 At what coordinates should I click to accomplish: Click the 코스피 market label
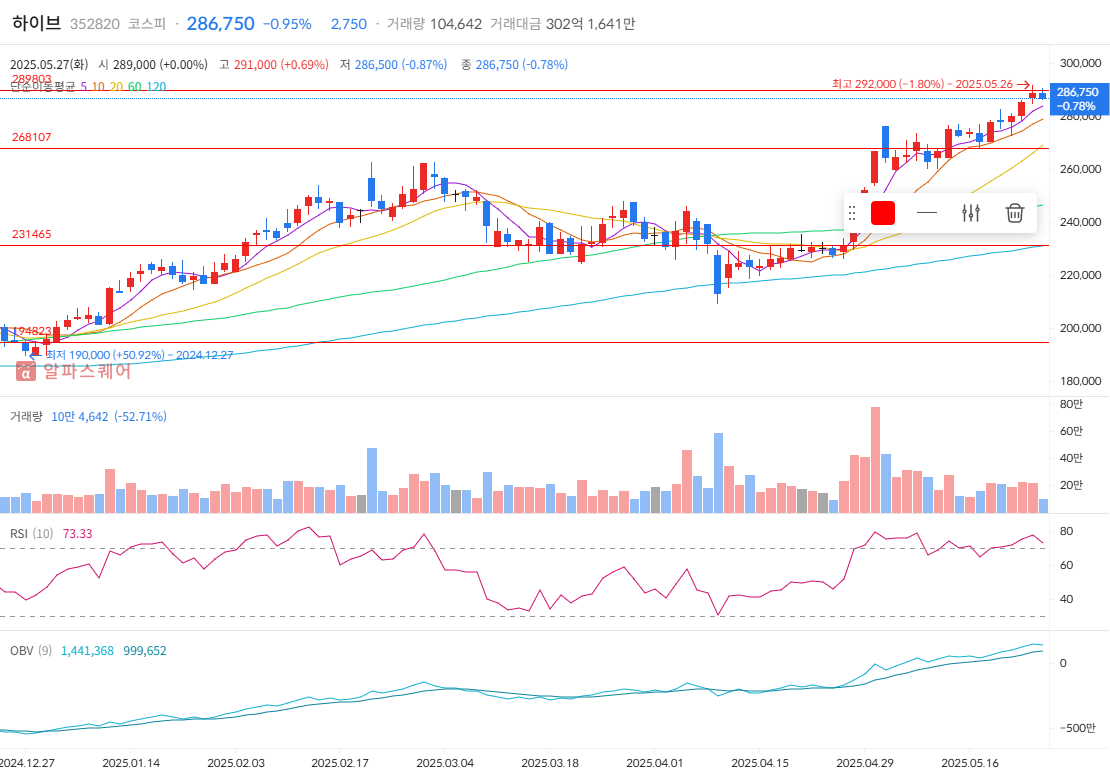[x=147, y=24]
